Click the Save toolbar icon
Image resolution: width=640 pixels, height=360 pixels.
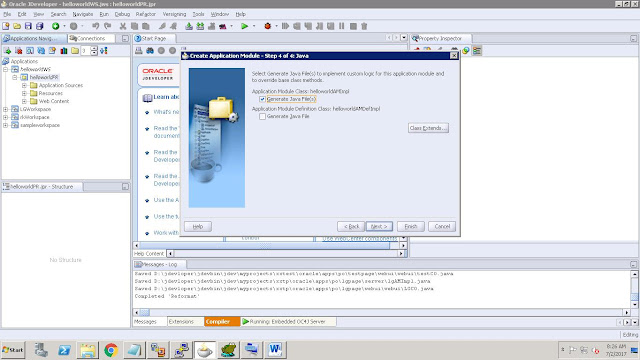[28, 26]
